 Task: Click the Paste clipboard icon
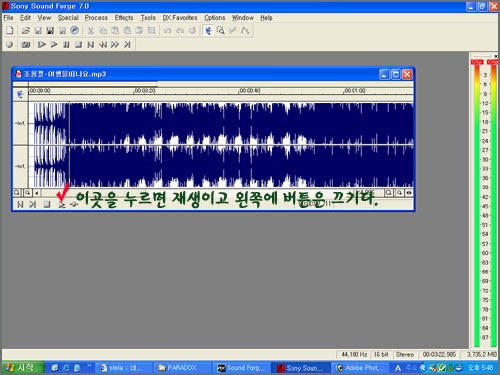click(115, 31)
